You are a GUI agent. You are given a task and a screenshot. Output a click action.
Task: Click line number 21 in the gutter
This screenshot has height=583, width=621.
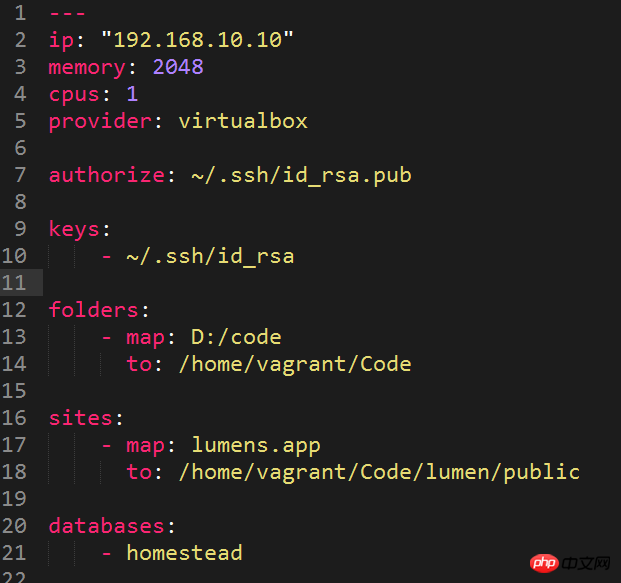(14, 552)
